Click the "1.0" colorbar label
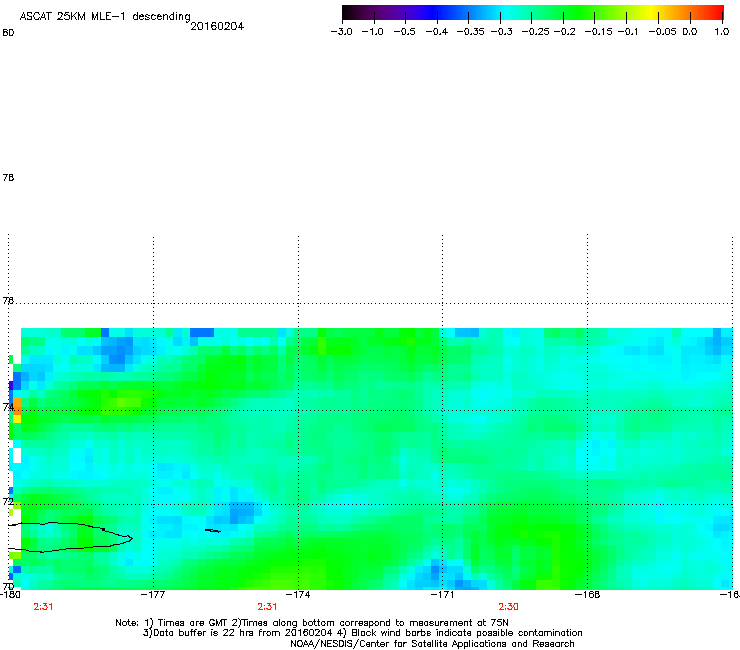The image size is (740, 650). (x=722, y=32)
